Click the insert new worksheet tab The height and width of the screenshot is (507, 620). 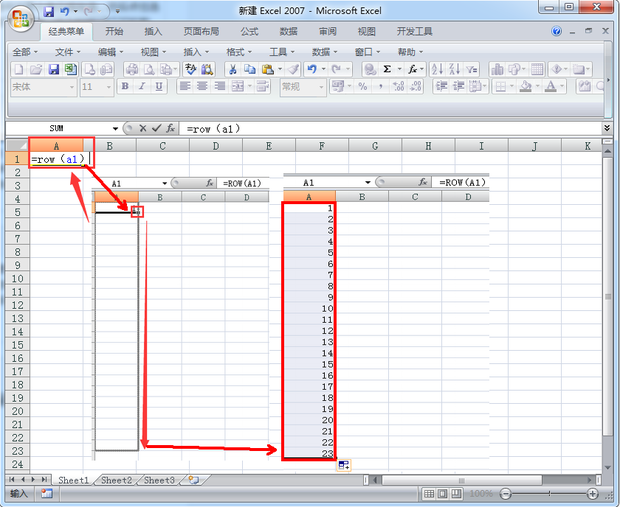[194, 480]
